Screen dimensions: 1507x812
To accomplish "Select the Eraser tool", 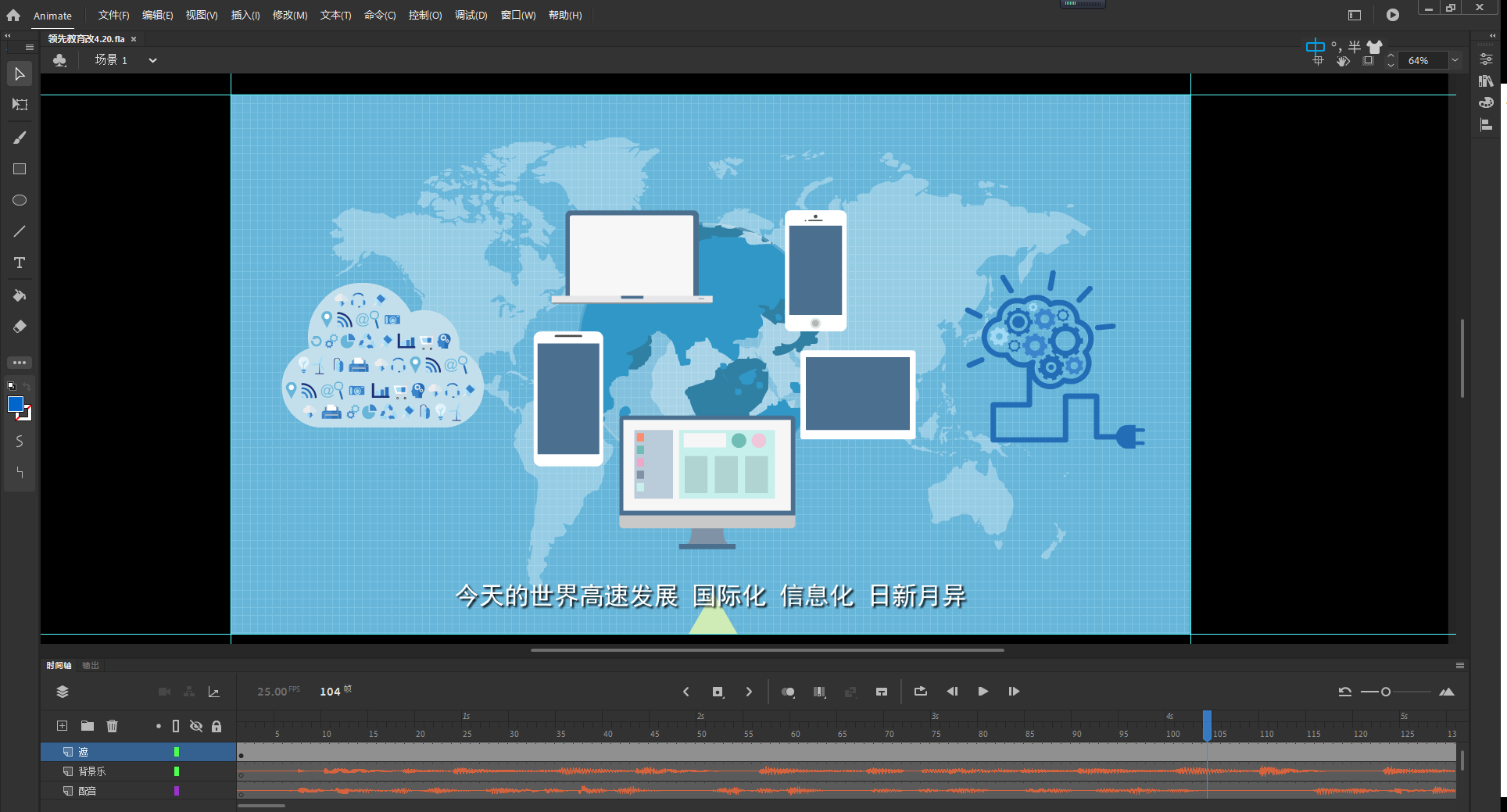I will 20,327.
